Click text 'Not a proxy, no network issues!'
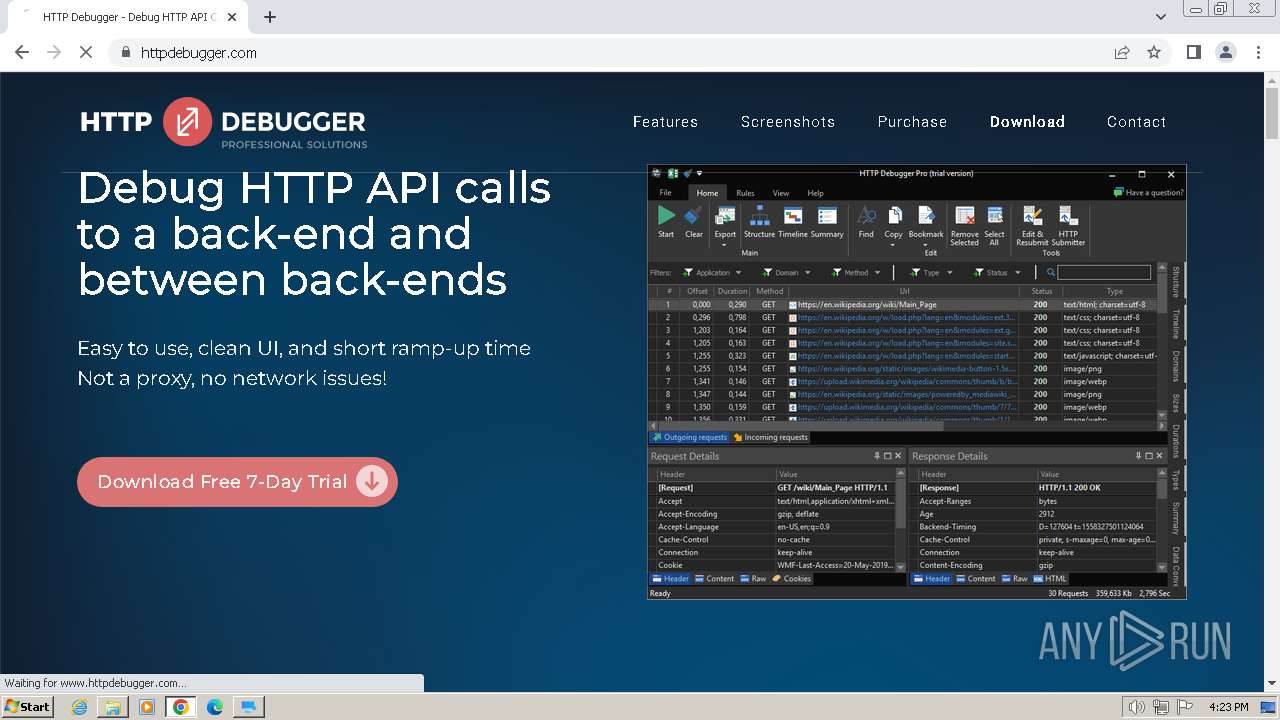The height and width of the screenshot is (720, 1280). pos(232,379)
